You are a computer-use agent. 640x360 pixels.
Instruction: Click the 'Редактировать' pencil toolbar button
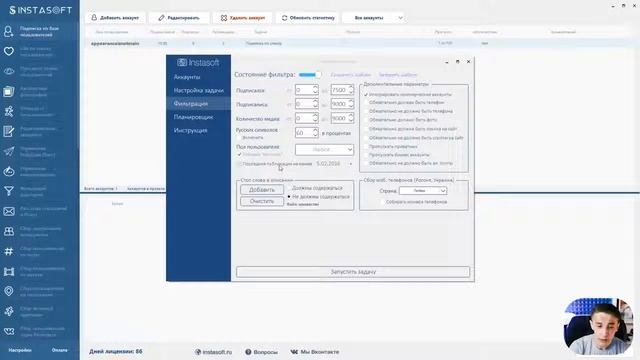click(179, 18)
